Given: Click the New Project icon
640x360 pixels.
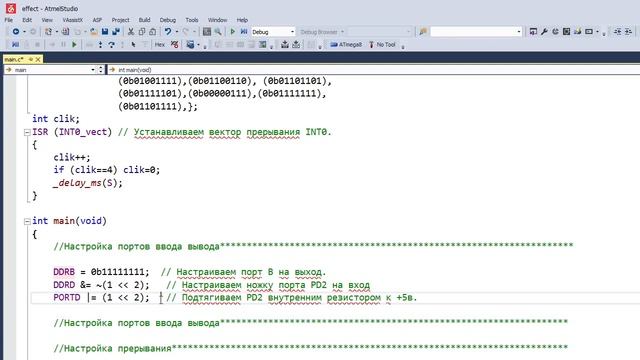Looking at the screenshot, I should 48,31.
